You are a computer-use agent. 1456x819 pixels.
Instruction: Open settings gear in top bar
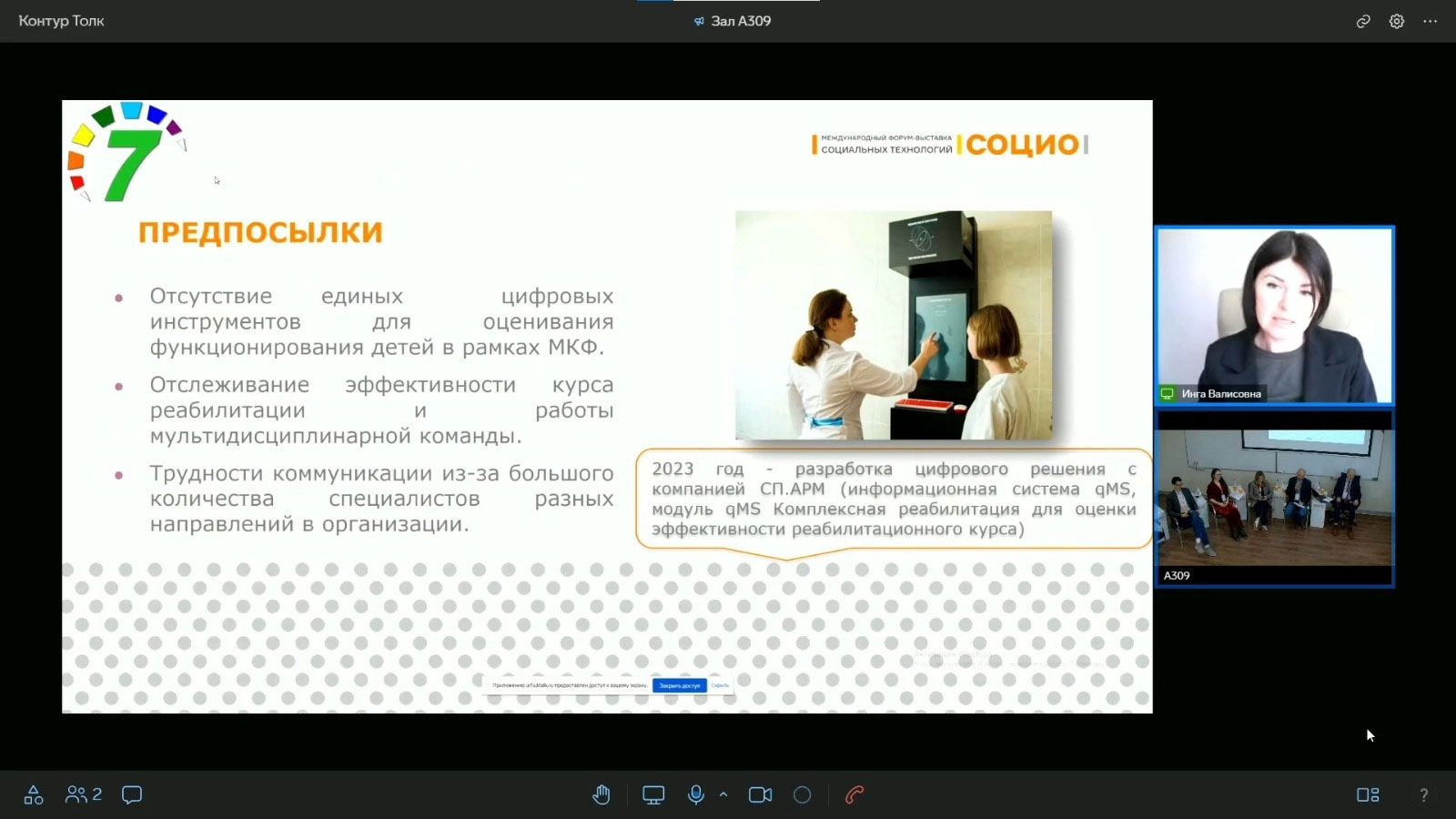coord(1397,21)
